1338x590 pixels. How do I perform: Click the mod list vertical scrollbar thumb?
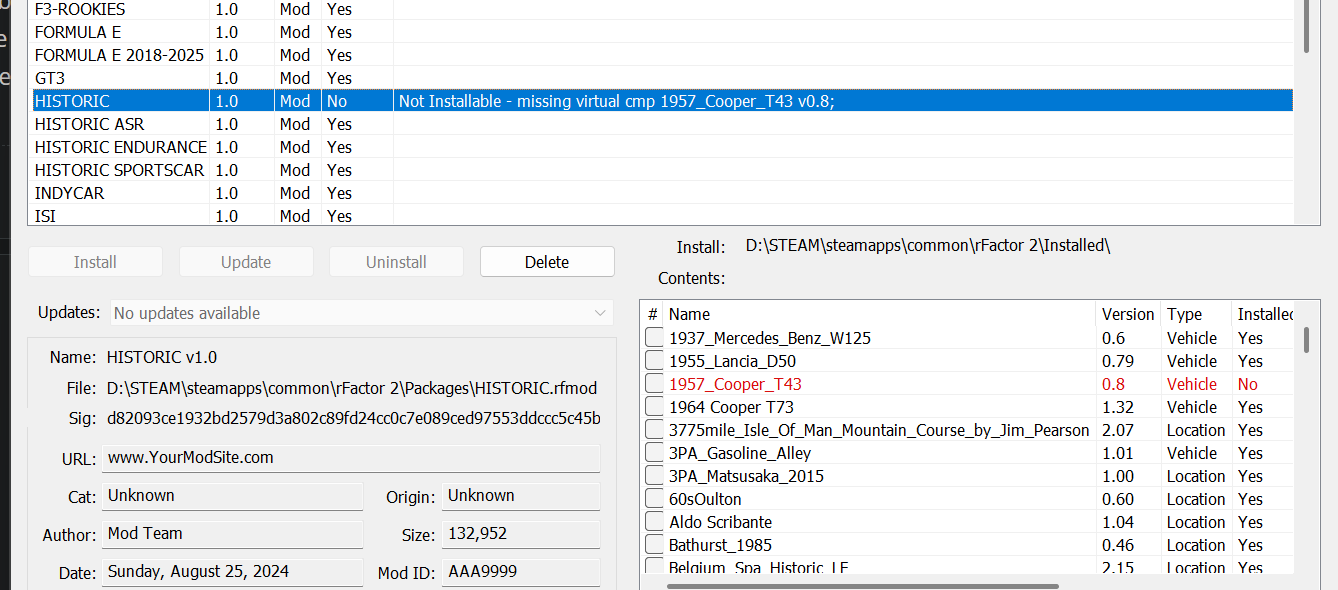tap(1306, 26)
